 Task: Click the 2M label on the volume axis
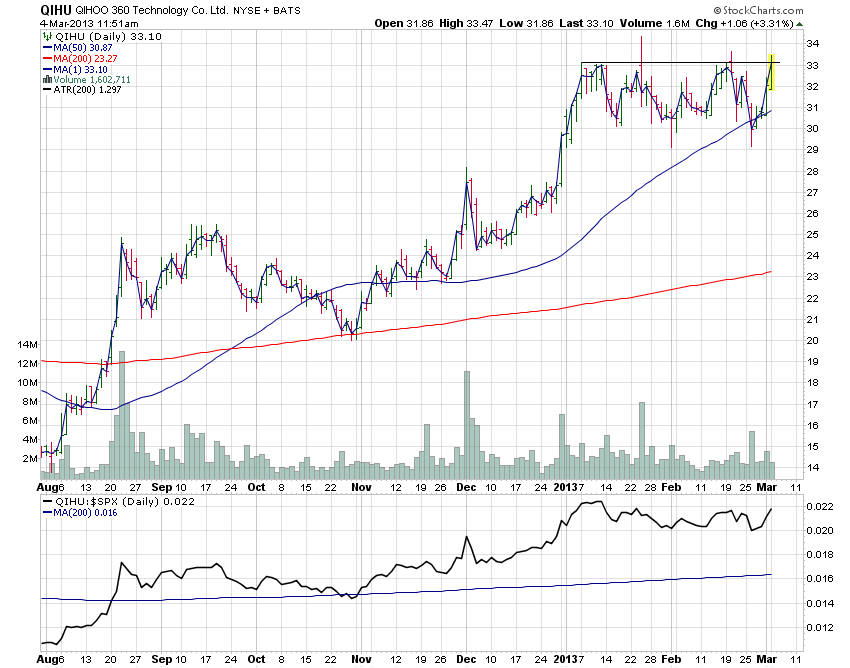click(30, 459)
